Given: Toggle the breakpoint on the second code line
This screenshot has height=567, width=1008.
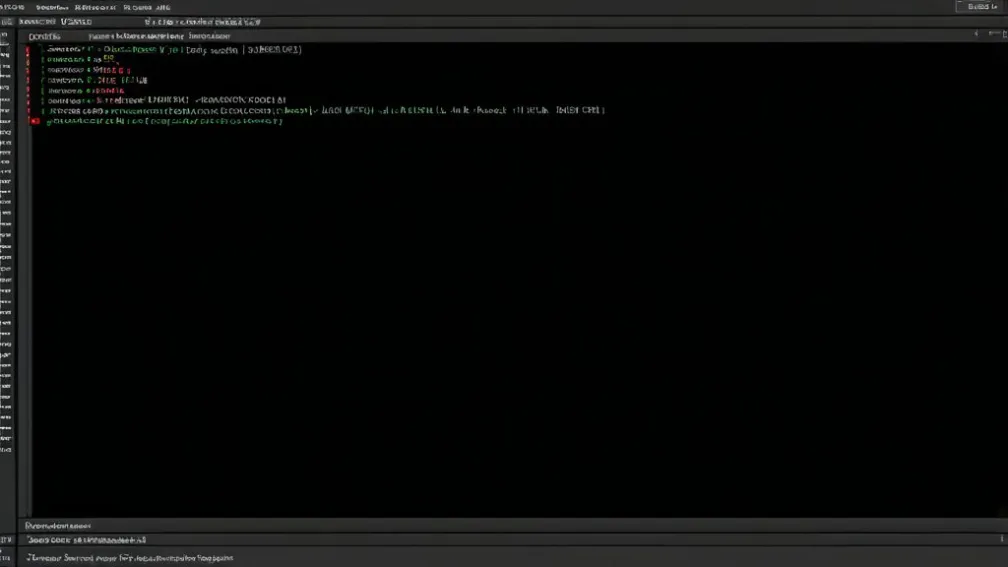Looking at the screenshot, I should click(x=28, y=60).
